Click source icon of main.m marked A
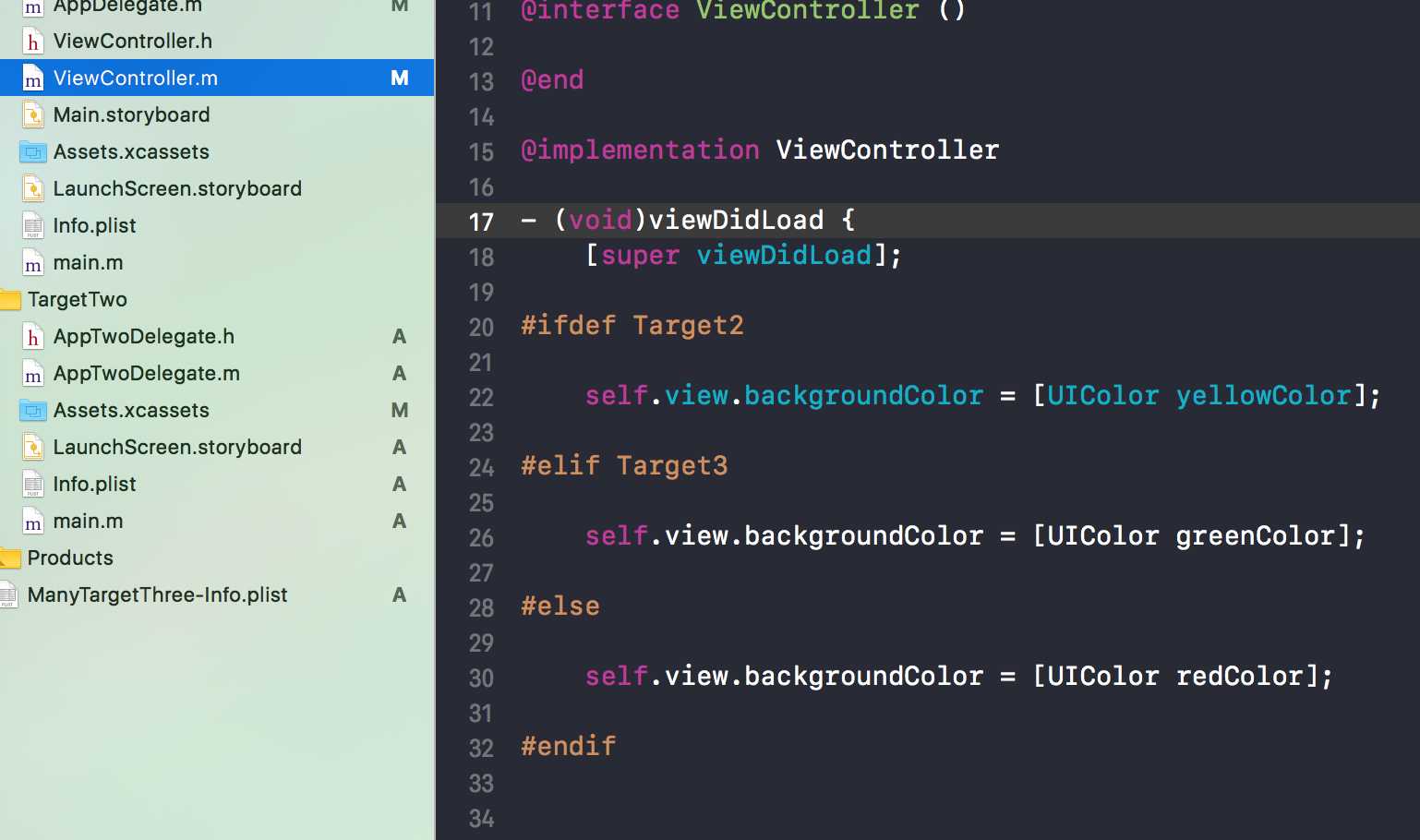This screenshot has height=840, width=1420. coord(33,522)
